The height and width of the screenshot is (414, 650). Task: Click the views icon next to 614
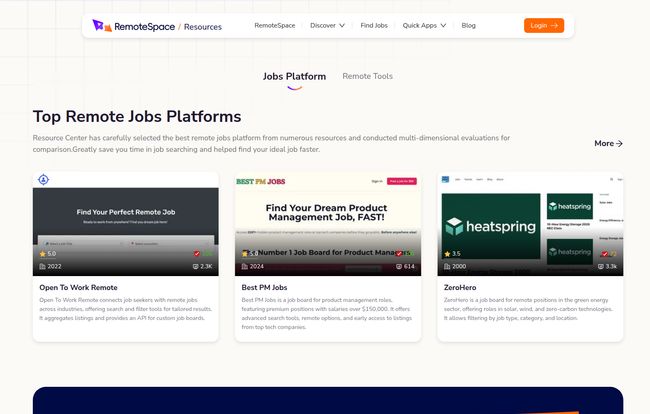[x=399, y=266]
